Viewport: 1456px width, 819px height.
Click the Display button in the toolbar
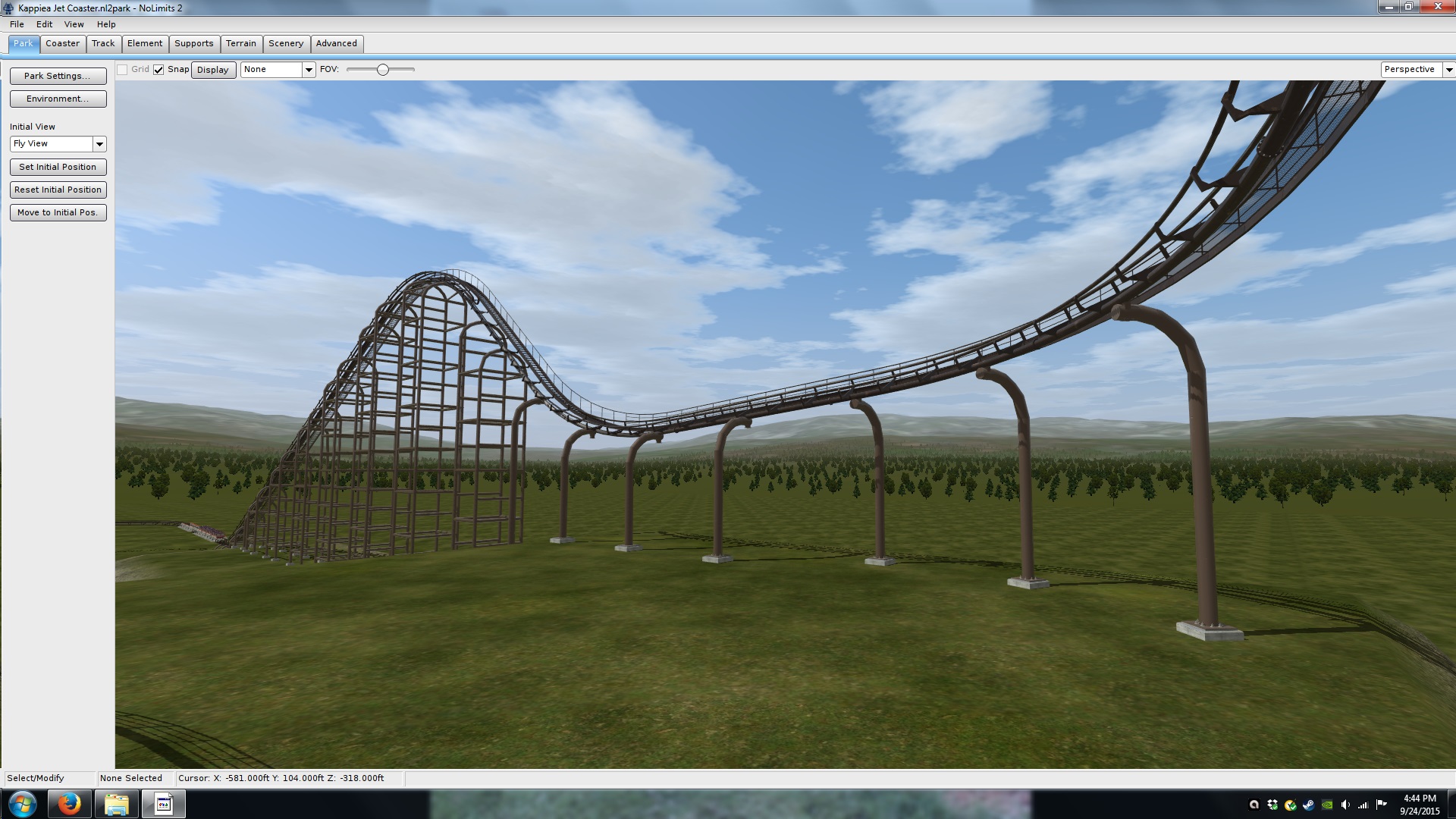click(213, 70)
